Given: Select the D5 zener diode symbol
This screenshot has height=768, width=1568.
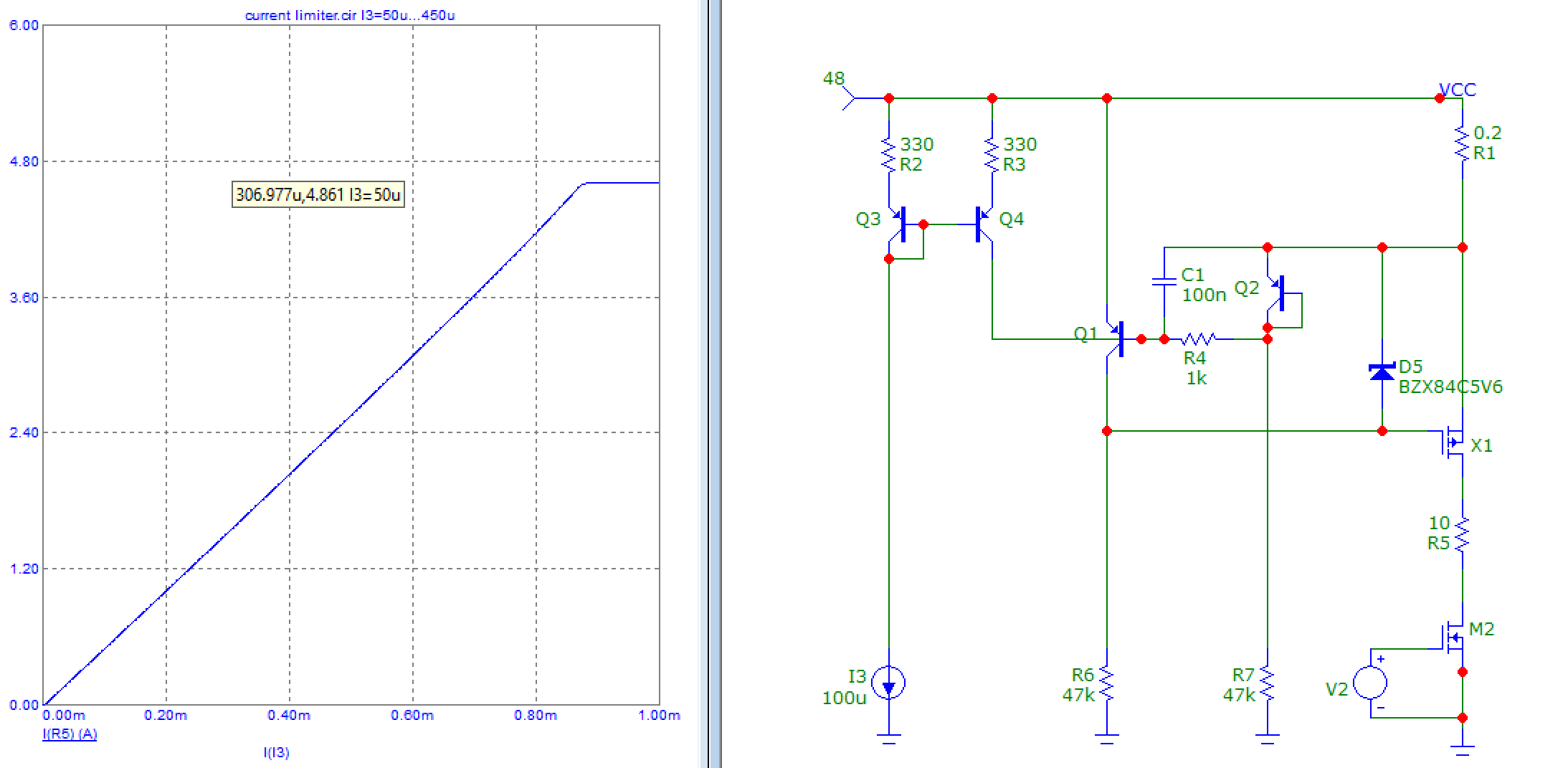Looking at the screenshot, I should pos(1382,372).
